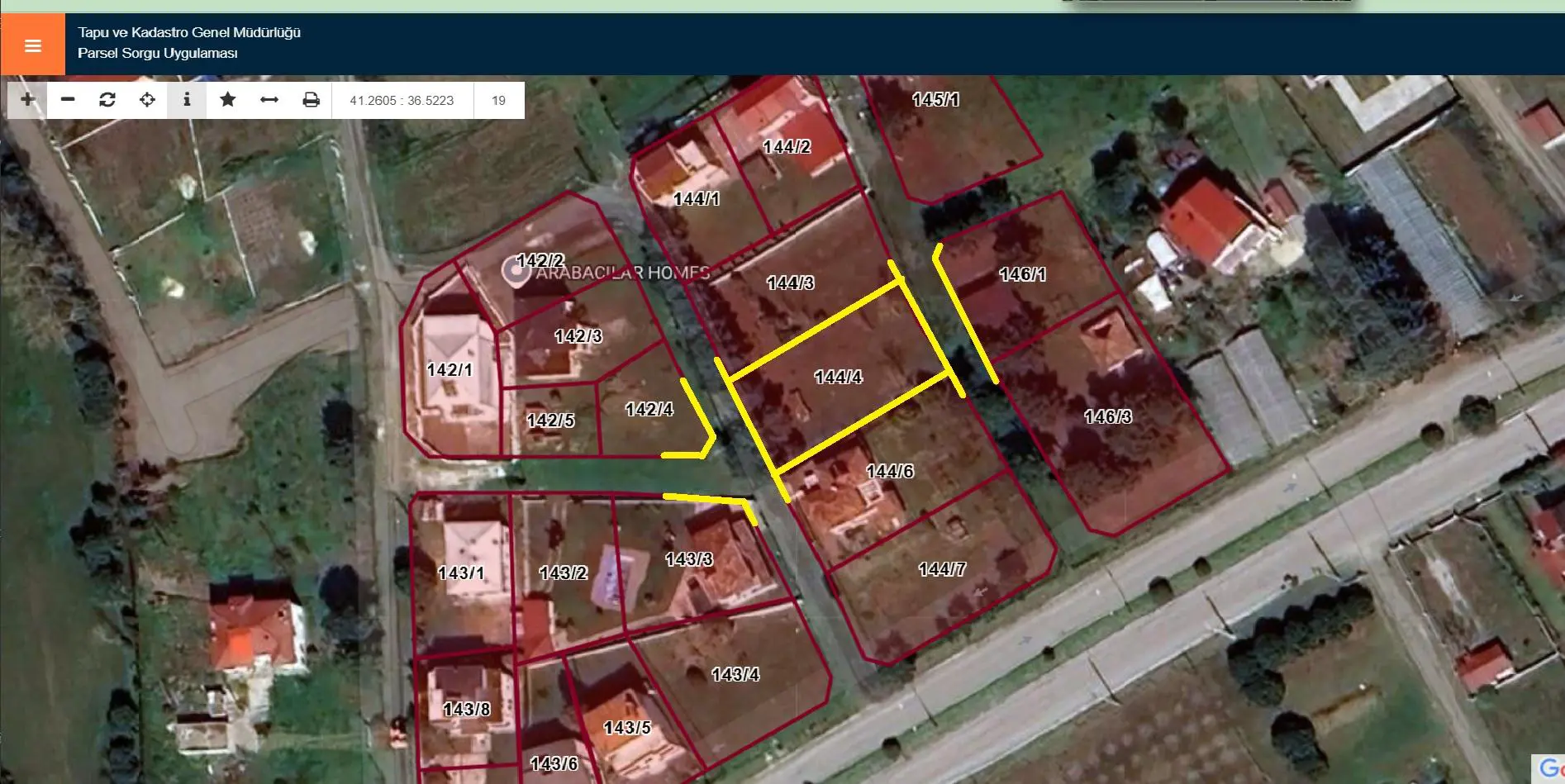Select parcel 143/4 label

[x=735, y=675]
